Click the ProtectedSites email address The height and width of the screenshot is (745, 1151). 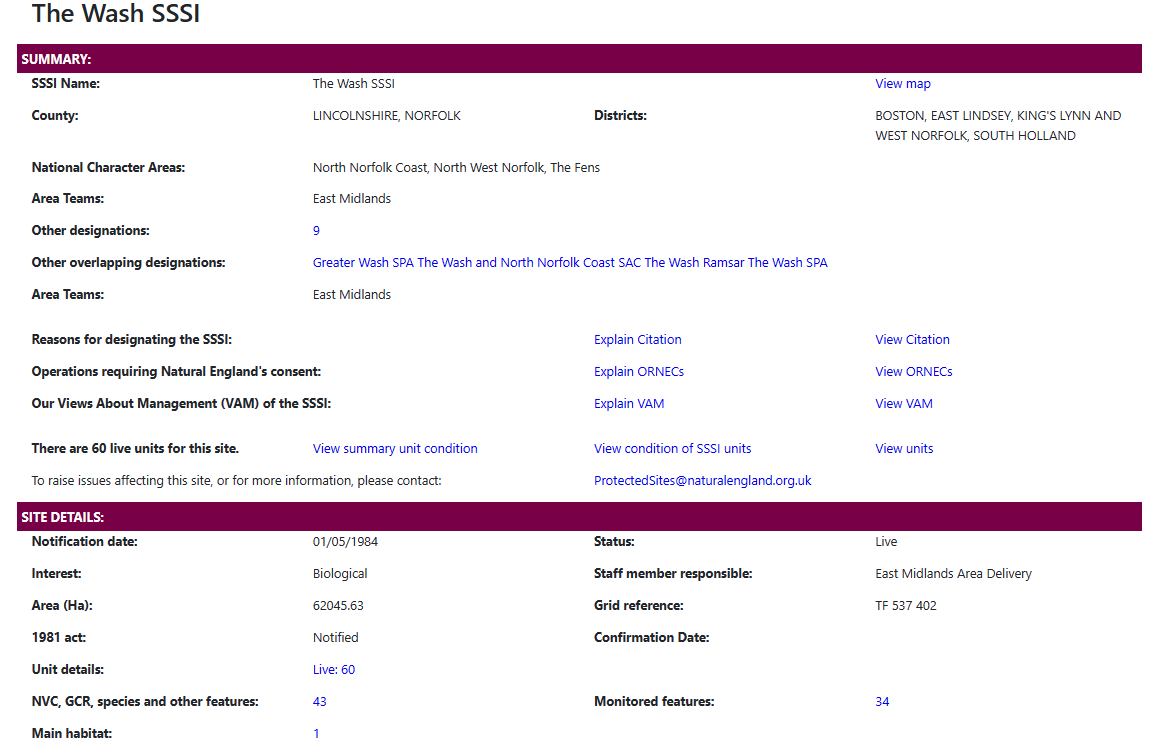click(x=702, y=481)
